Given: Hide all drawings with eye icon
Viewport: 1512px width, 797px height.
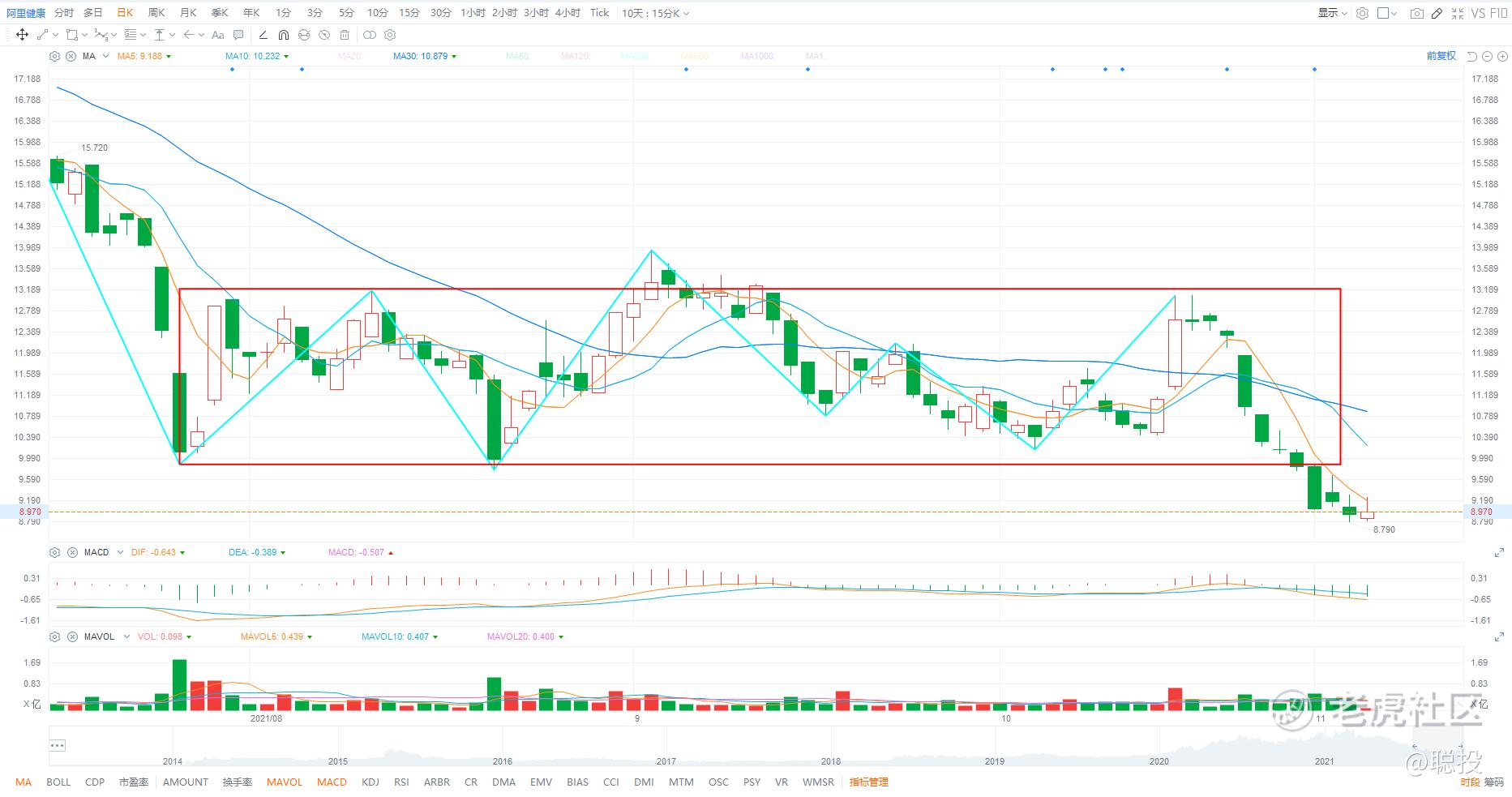Looking at the screenshot, I should point(323,35).
